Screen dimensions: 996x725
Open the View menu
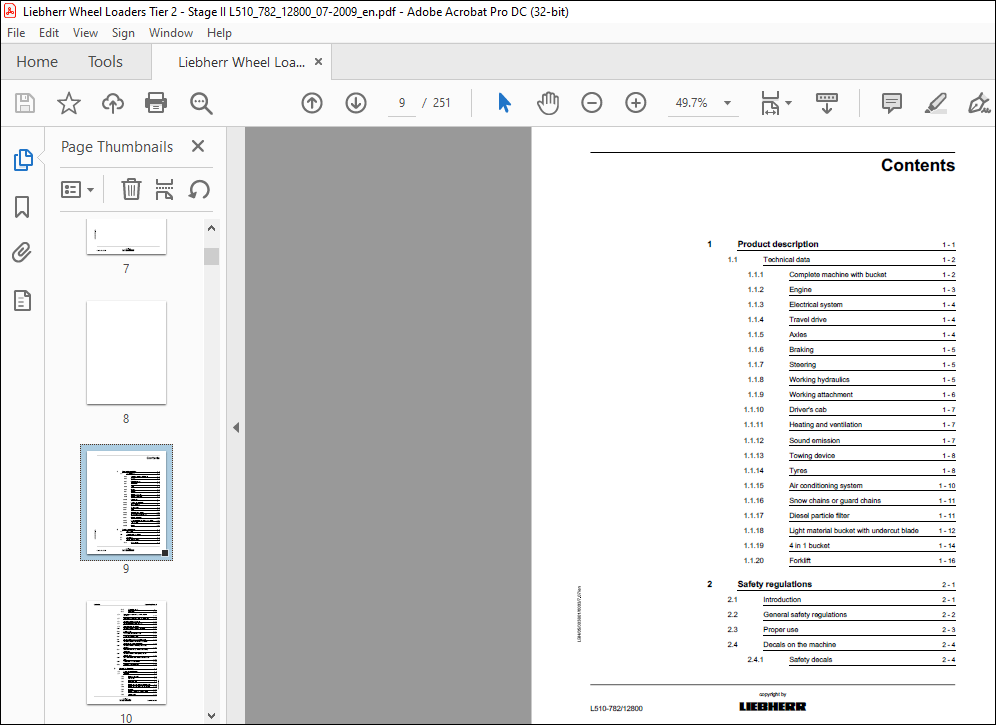pos(85,33)
